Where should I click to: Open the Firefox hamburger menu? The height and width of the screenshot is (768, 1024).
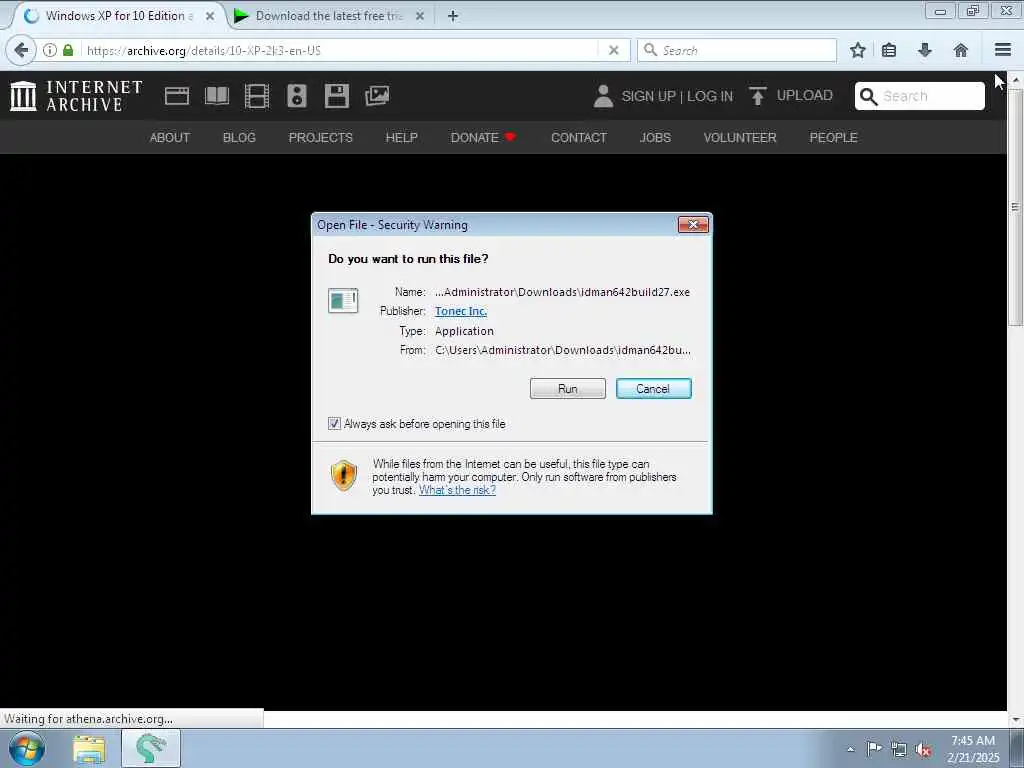tap(1003, 50)
